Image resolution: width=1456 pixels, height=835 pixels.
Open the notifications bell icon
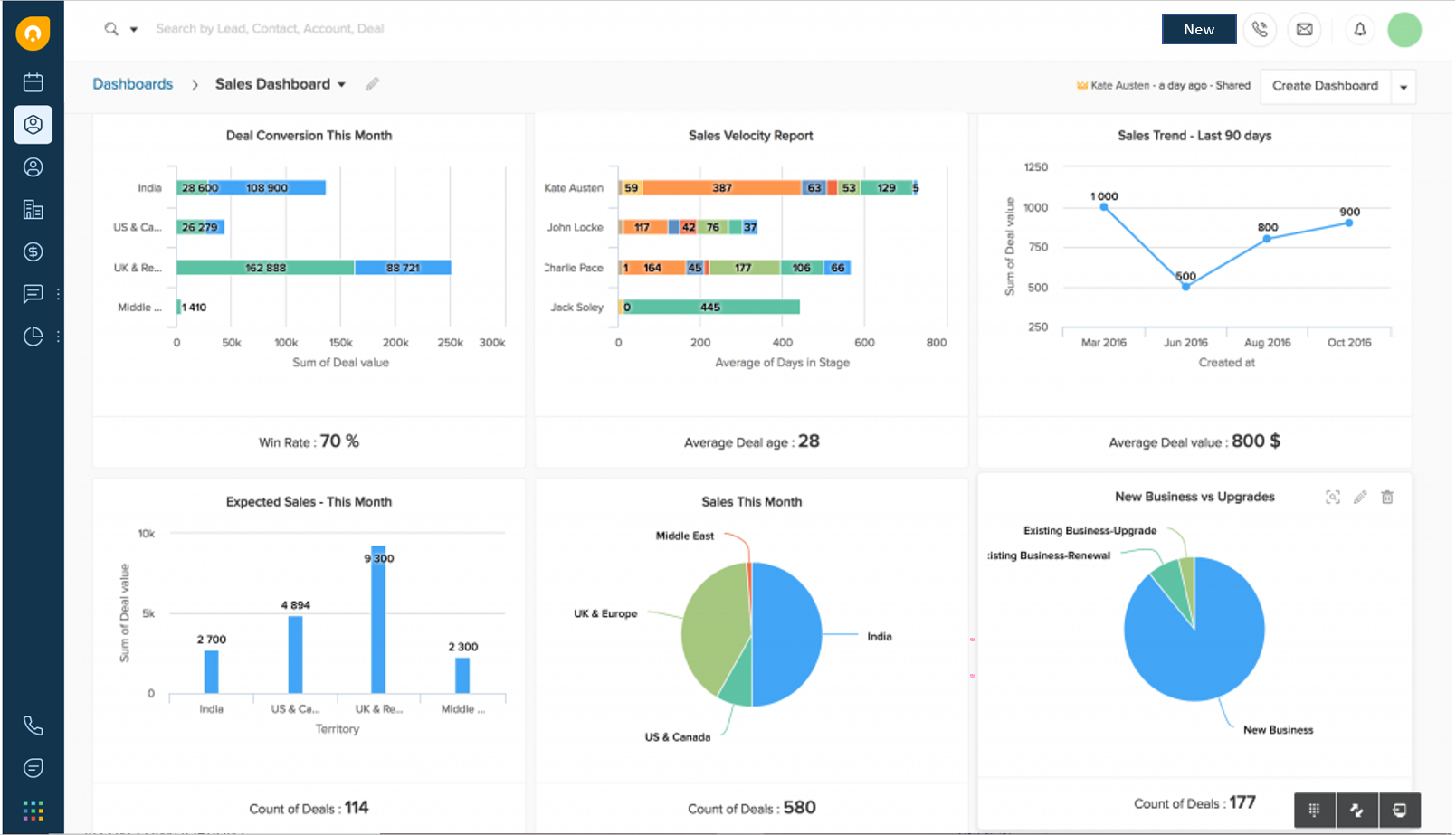point(1360,29)
